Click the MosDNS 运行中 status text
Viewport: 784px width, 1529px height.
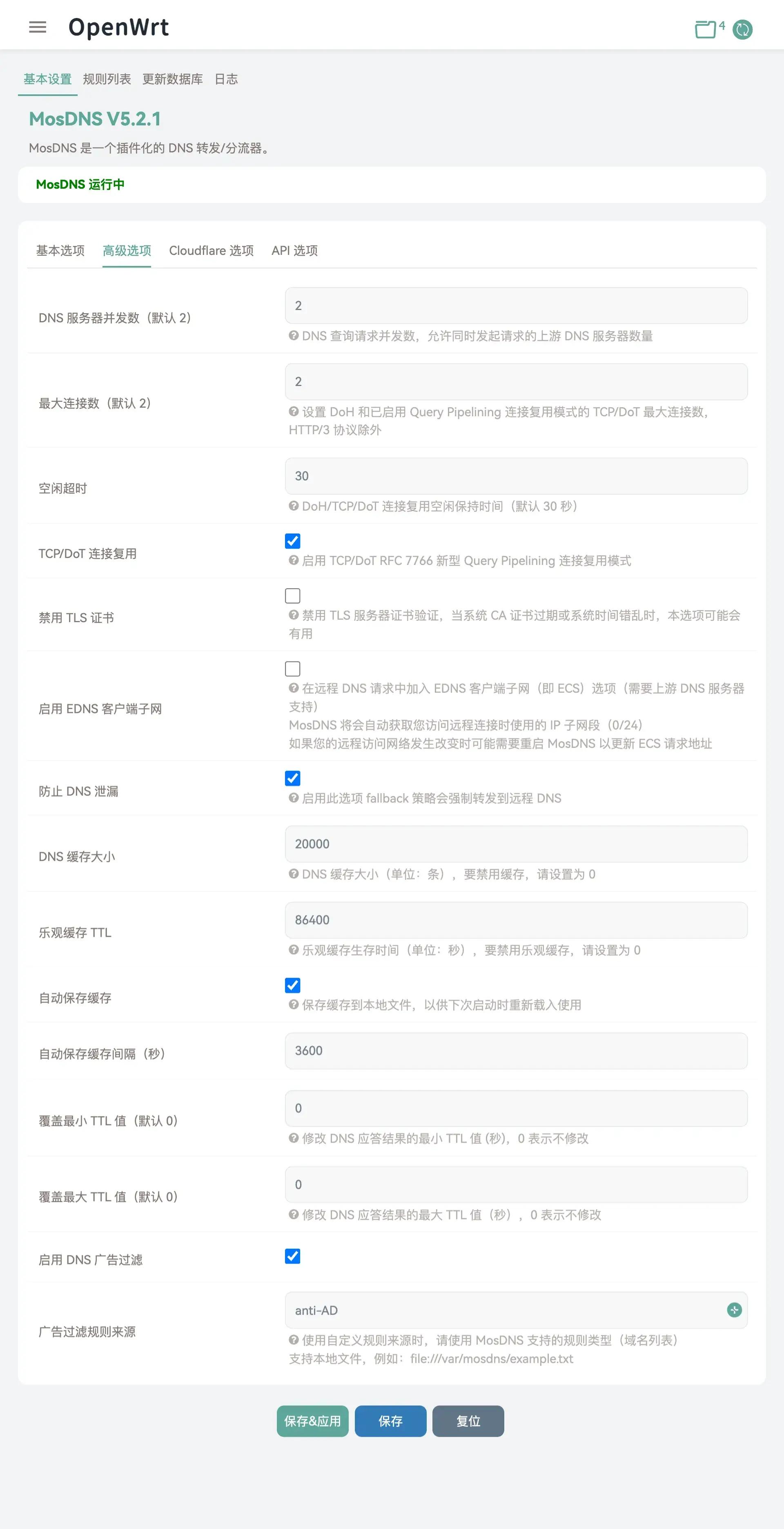(x=80, y=184)
